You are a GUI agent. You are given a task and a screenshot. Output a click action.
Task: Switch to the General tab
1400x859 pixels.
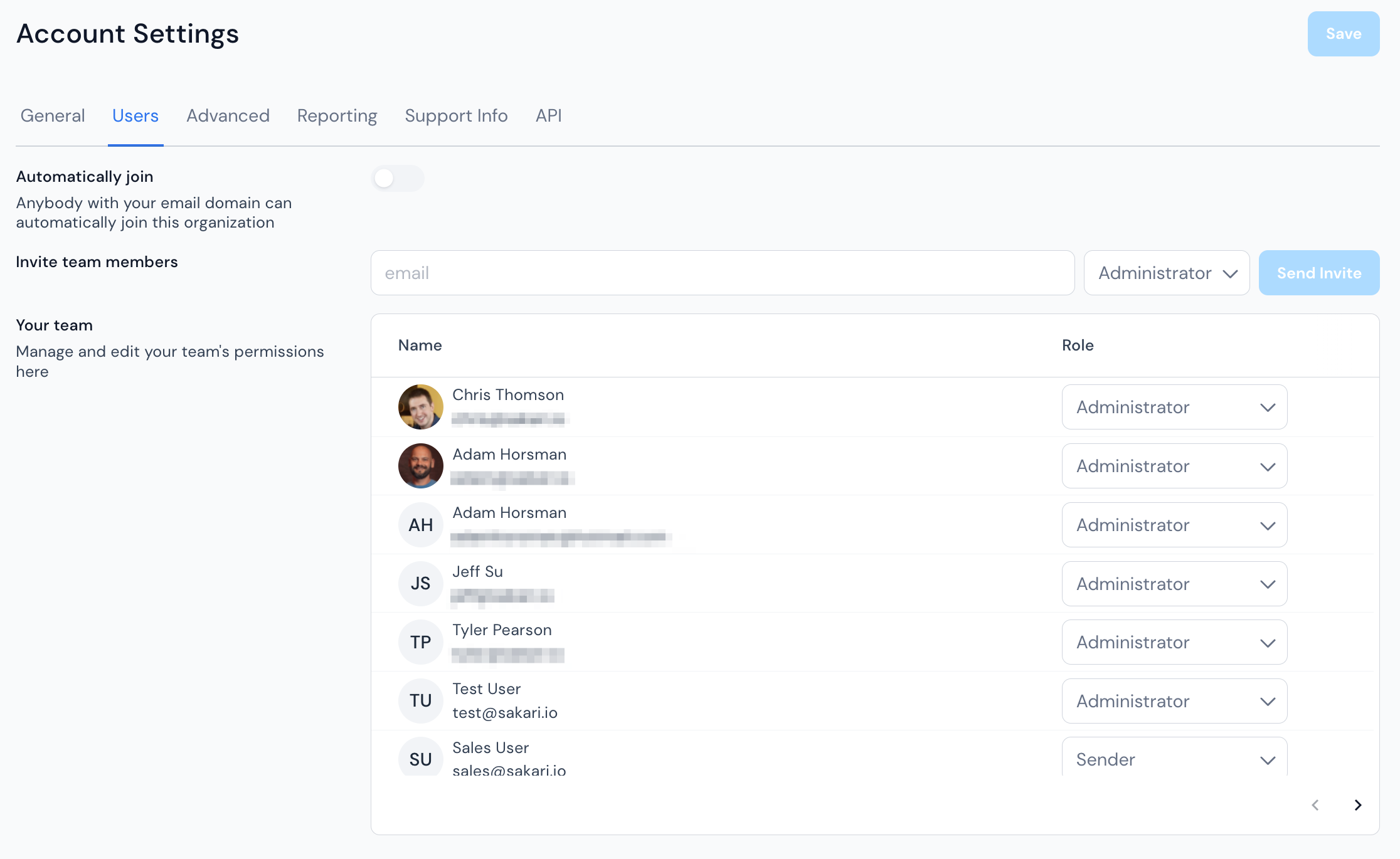click(x=53, y=116)
